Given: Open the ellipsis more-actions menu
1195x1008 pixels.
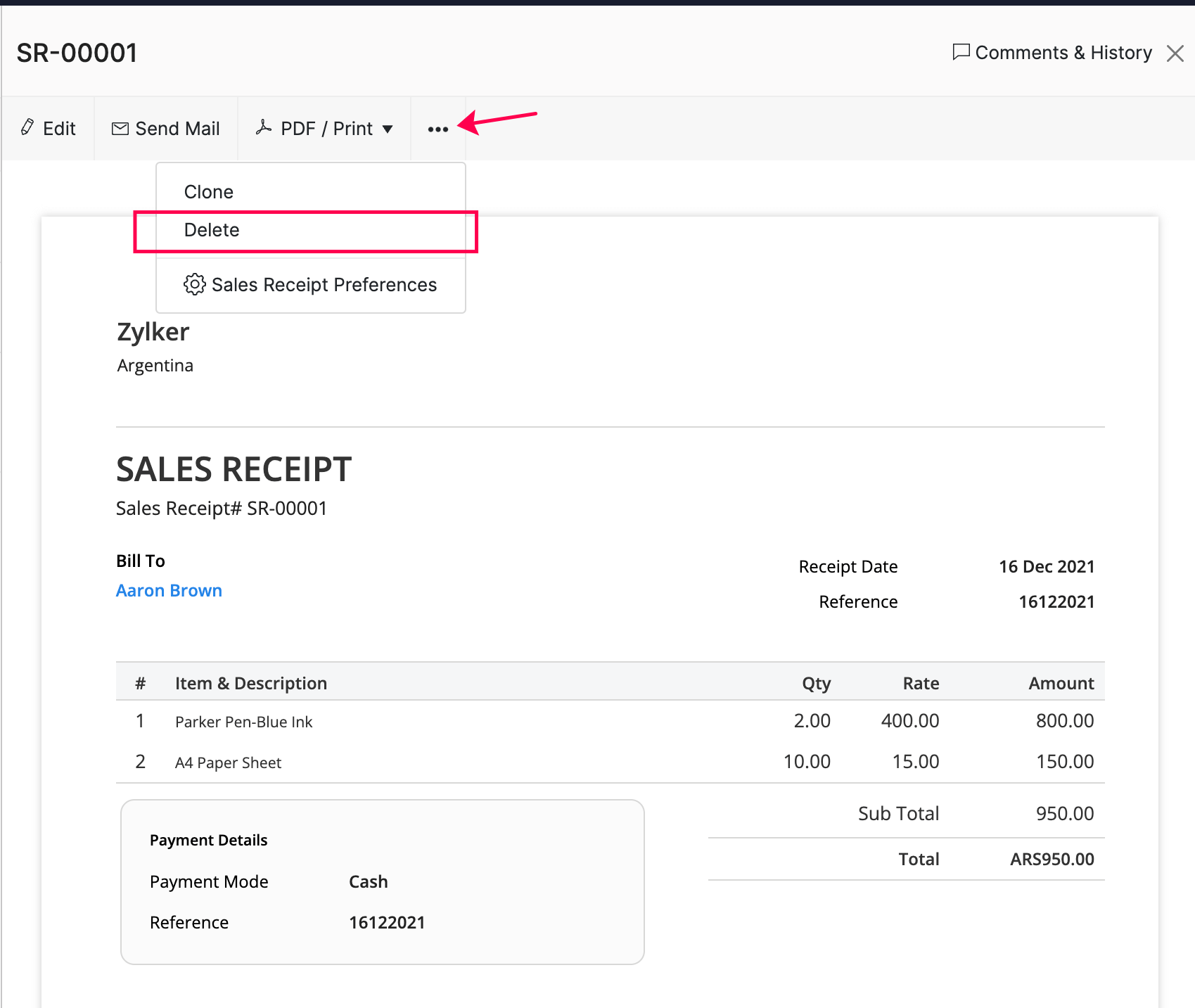Looking at the screenshot, I should [x=438, y=129].
